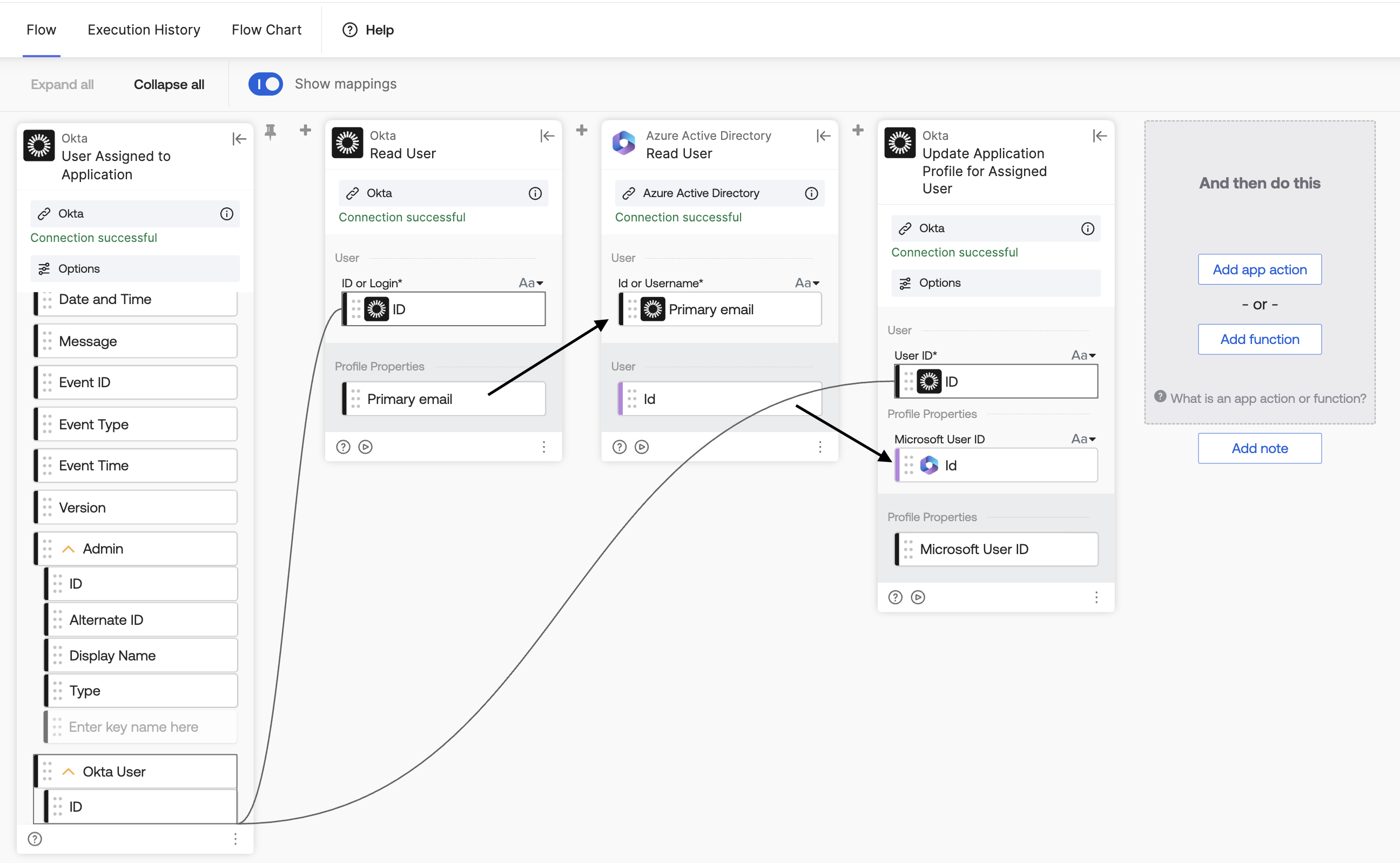
Task: Open the app action or function help link
Action: coord(1268,399)
